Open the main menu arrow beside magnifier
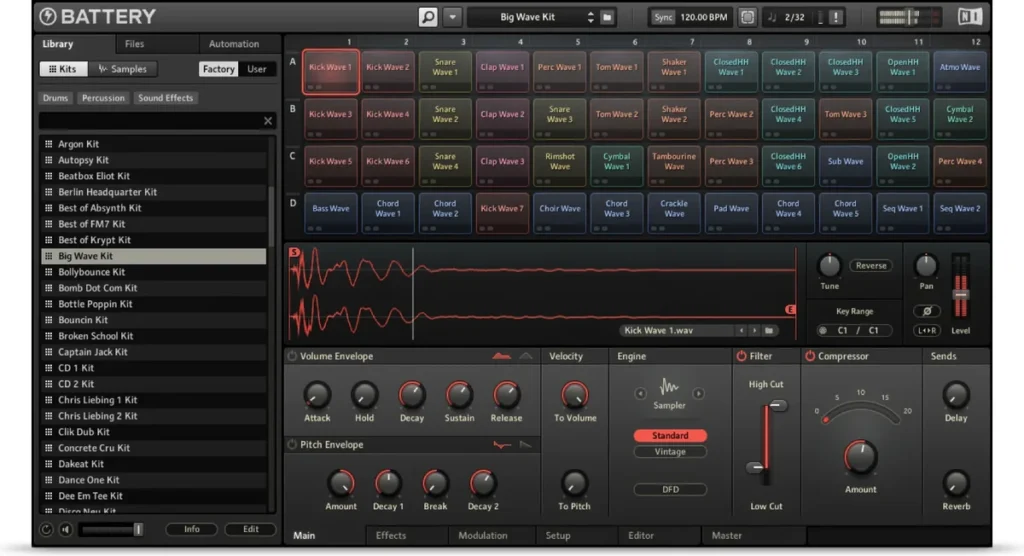This screenshot has height=556, width=1024. point(453,17)
